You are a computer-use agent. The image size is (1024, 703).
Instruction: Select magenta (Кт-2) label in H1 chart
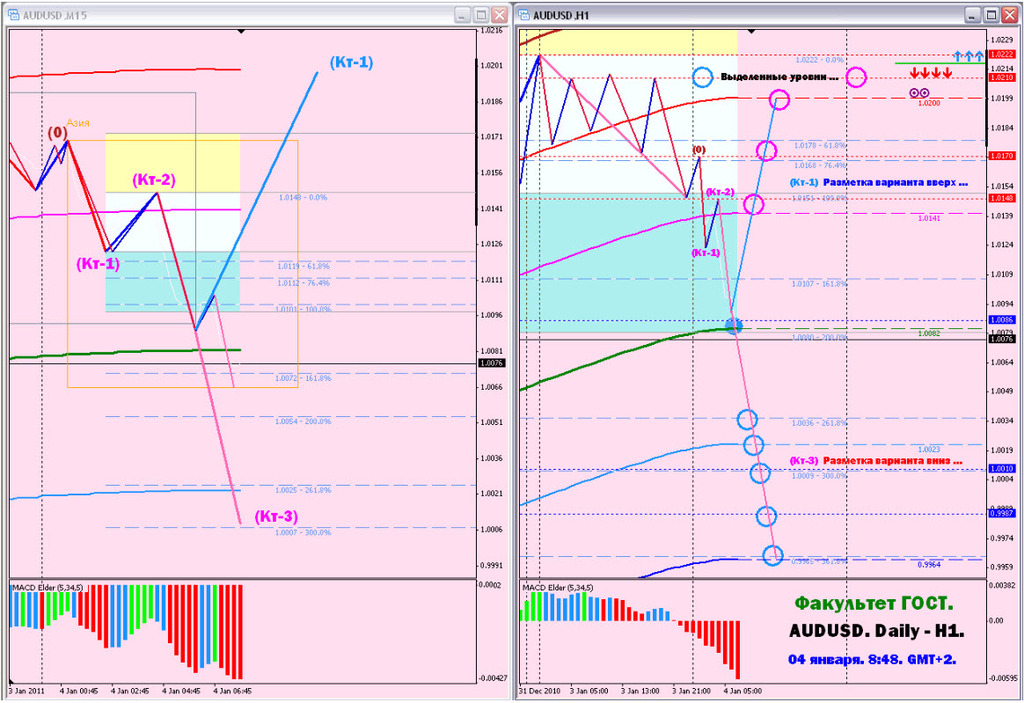click(720, 192)
